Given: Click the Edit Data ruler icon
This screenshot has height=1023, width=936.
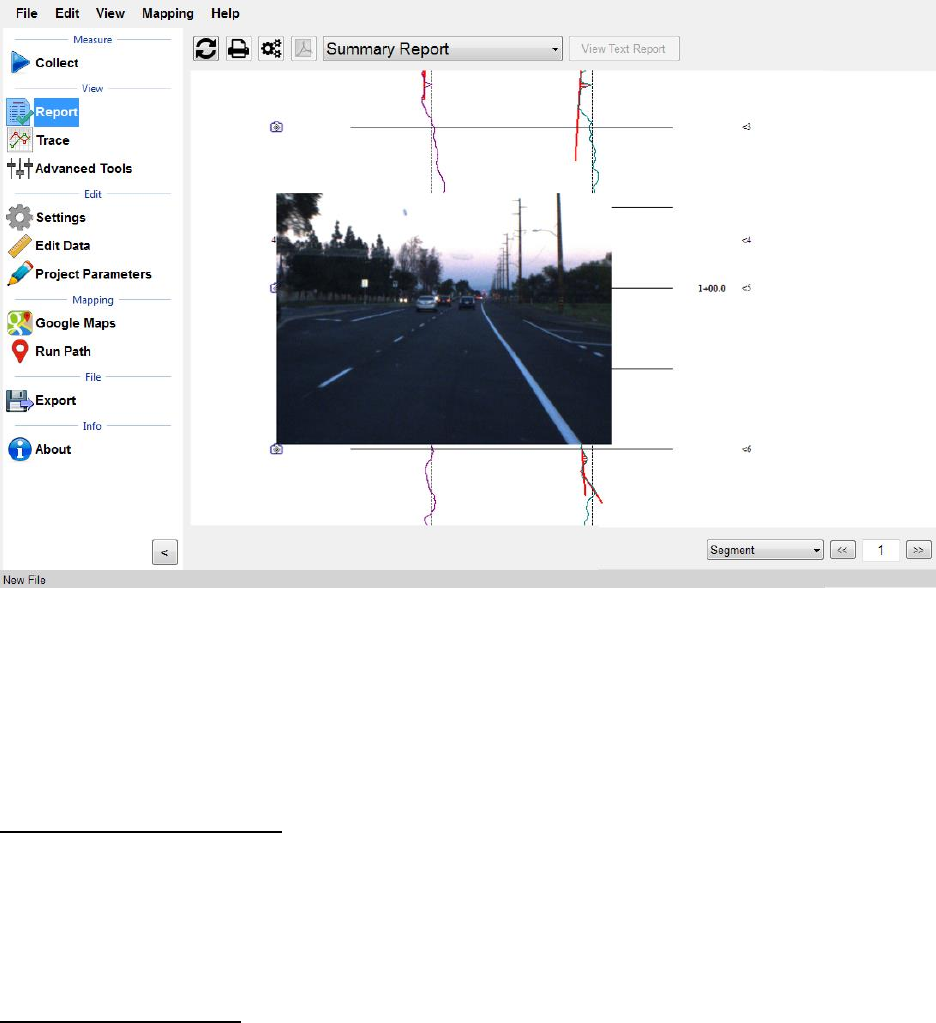Looking at the screenshot, I should 20,246.
